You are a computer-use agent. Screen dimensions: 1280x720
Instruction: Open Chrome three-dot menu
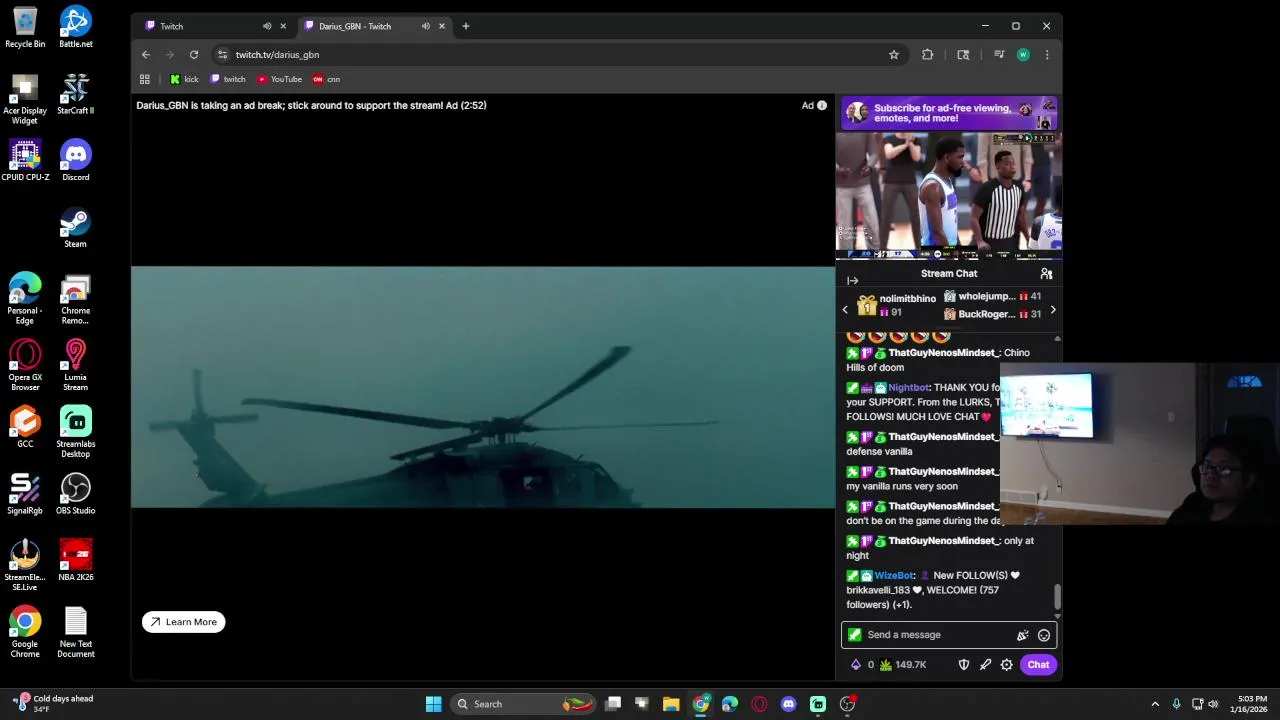[x=1047, y=55]
